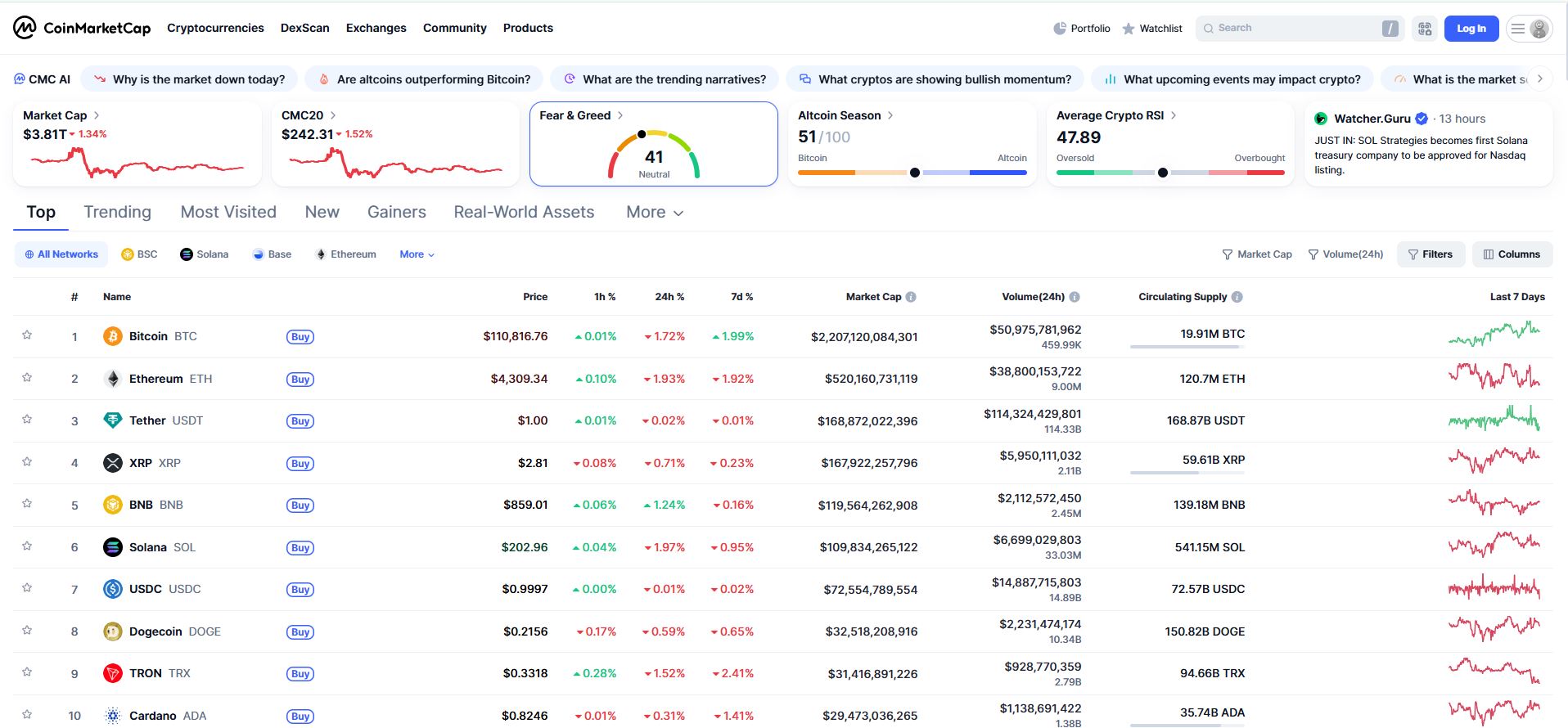The image size is (1568, 728).
Task: Click Dogecoin's coin icon
Action: [113, 631]
